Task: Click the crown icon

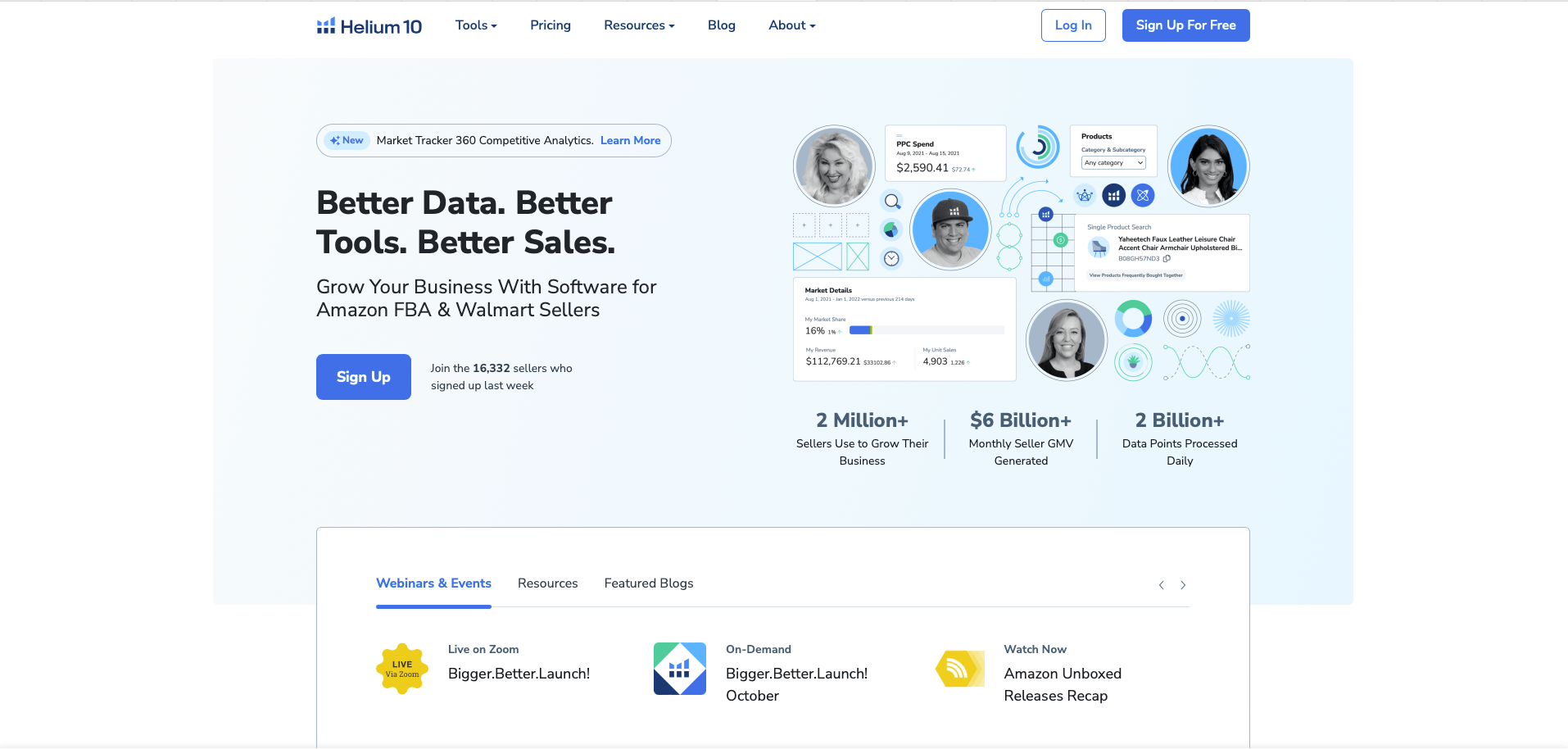Action: coord(1085,195)
